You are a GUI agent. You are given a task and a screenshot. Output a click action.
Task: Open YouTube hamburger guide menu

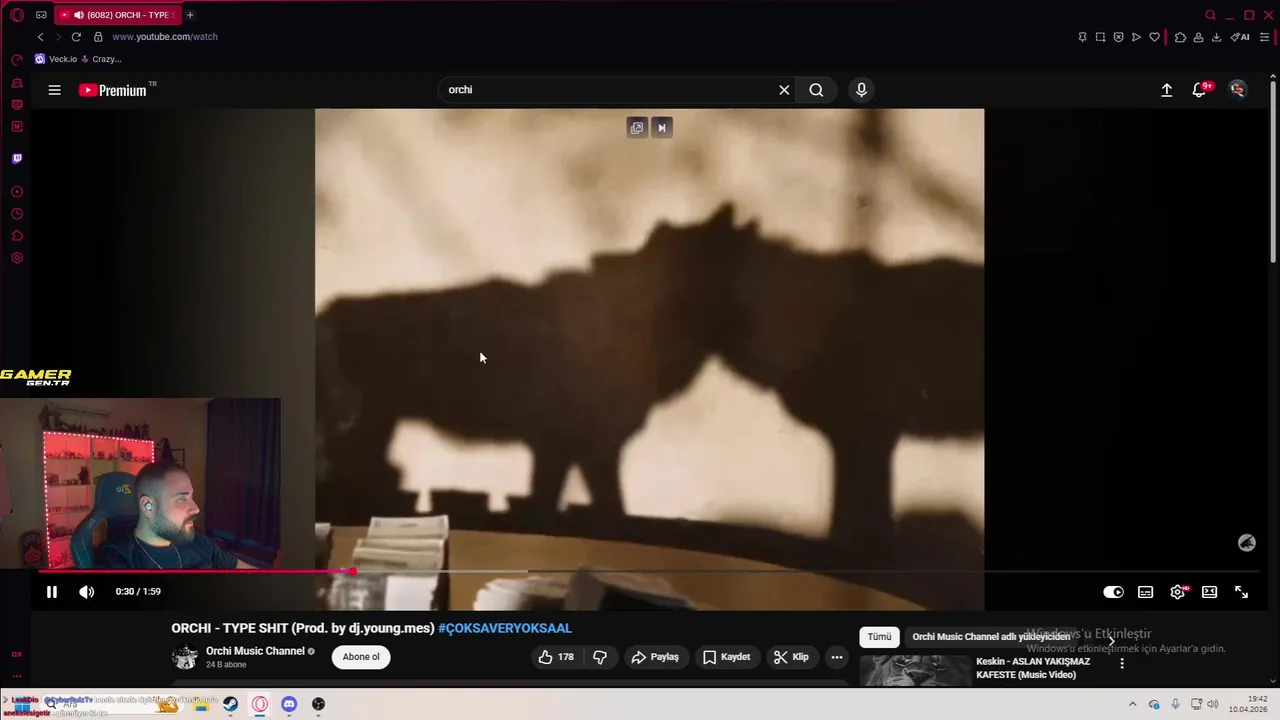coord(54,90)
